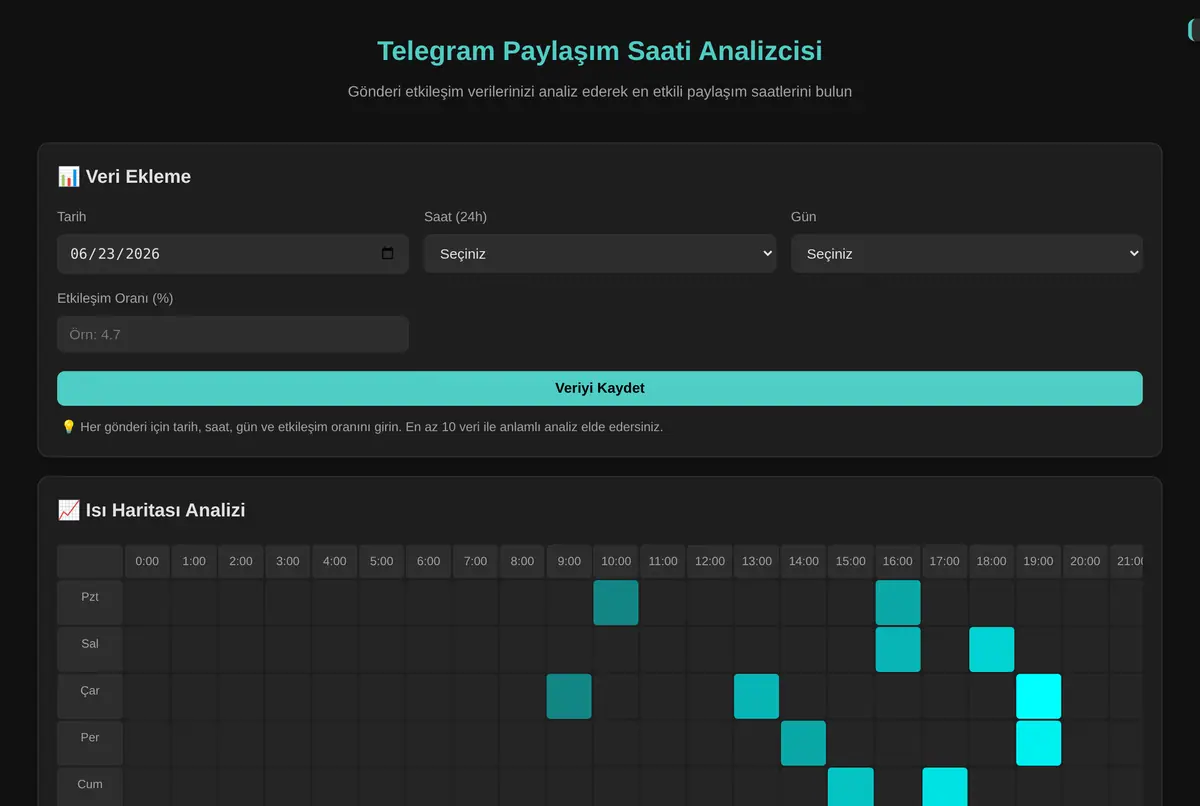
Task: Click the 17:00 column header
Action: [x=945, y=561]
